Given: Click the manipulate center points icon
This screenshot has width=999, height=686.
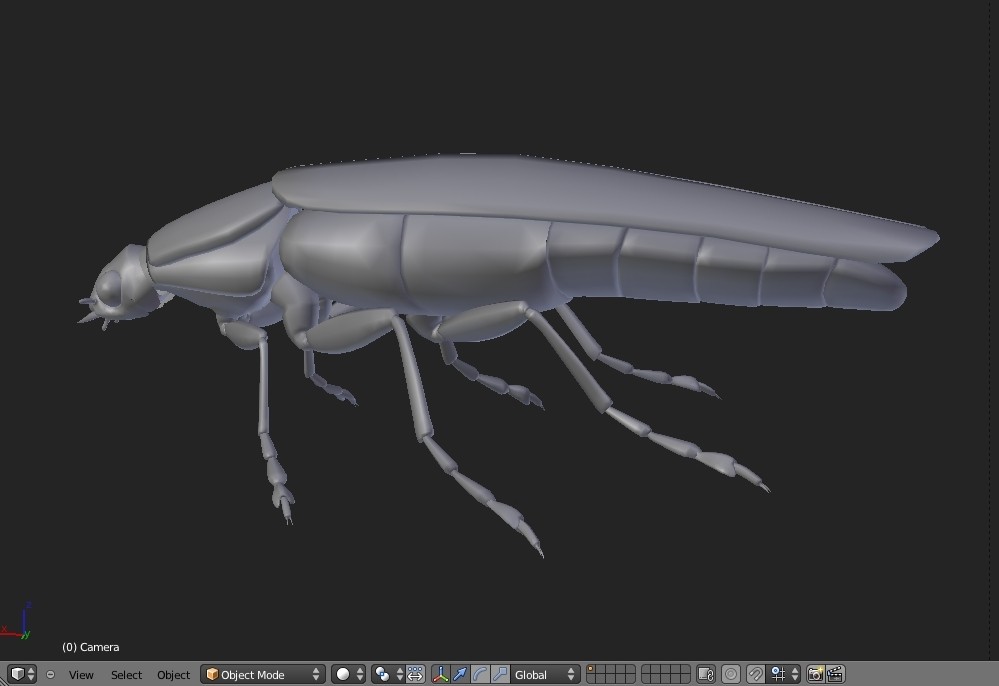Looking at the screenshot, I should tap(416, 674).
